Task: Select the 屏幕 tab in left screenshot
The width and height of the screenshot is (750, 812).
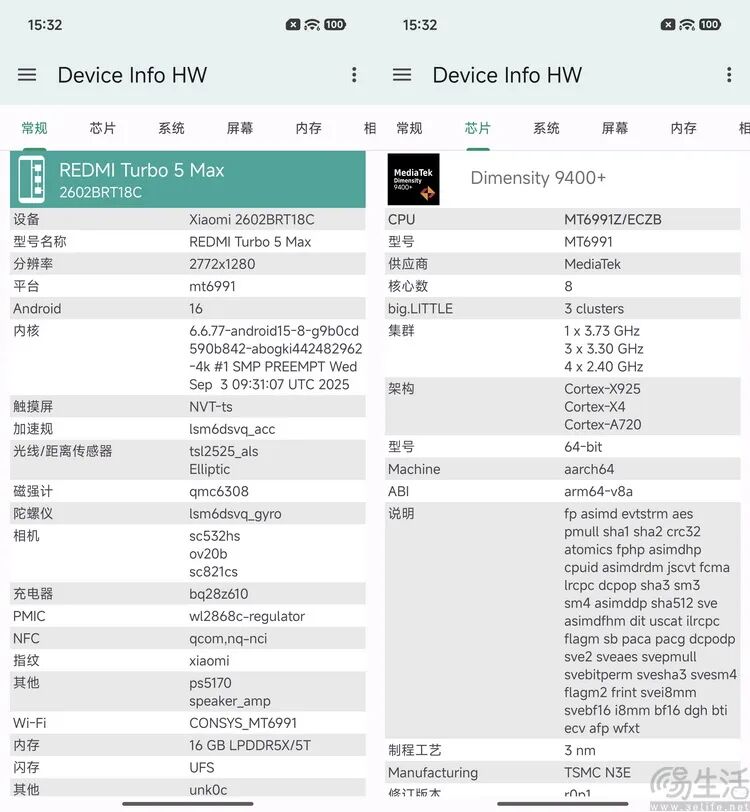Action: point(240,128)
